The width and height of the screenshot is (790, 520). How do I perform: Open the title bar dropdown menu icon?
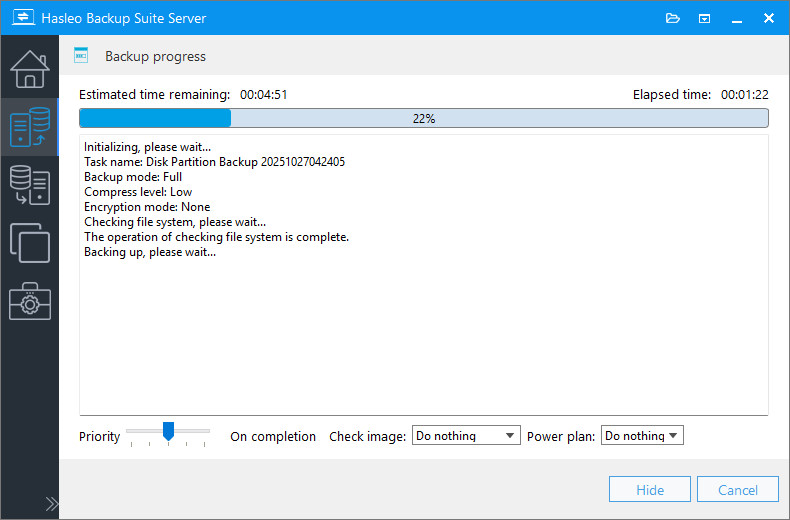pos(704,19)
